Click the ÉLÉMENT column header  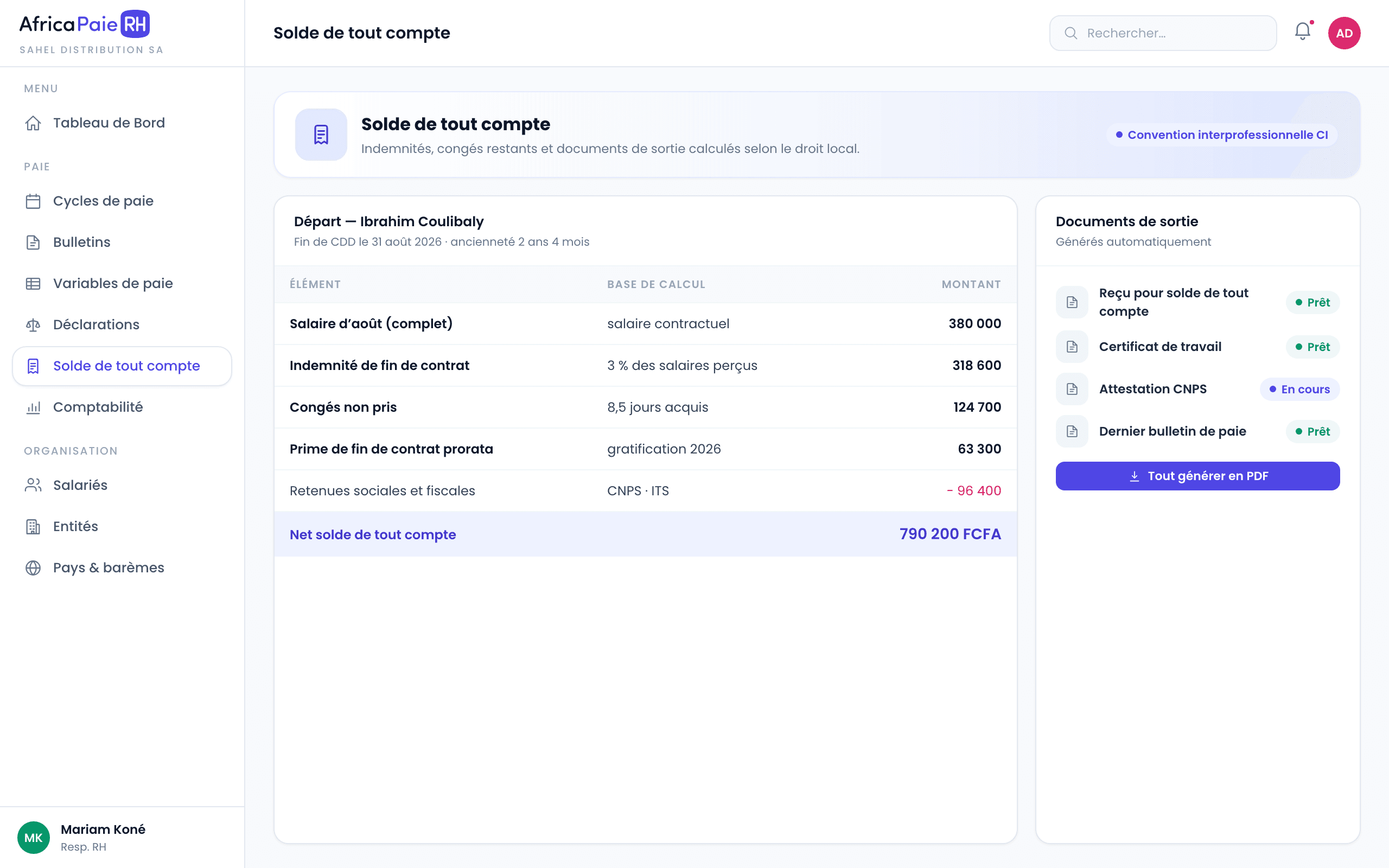coord(315,284)
